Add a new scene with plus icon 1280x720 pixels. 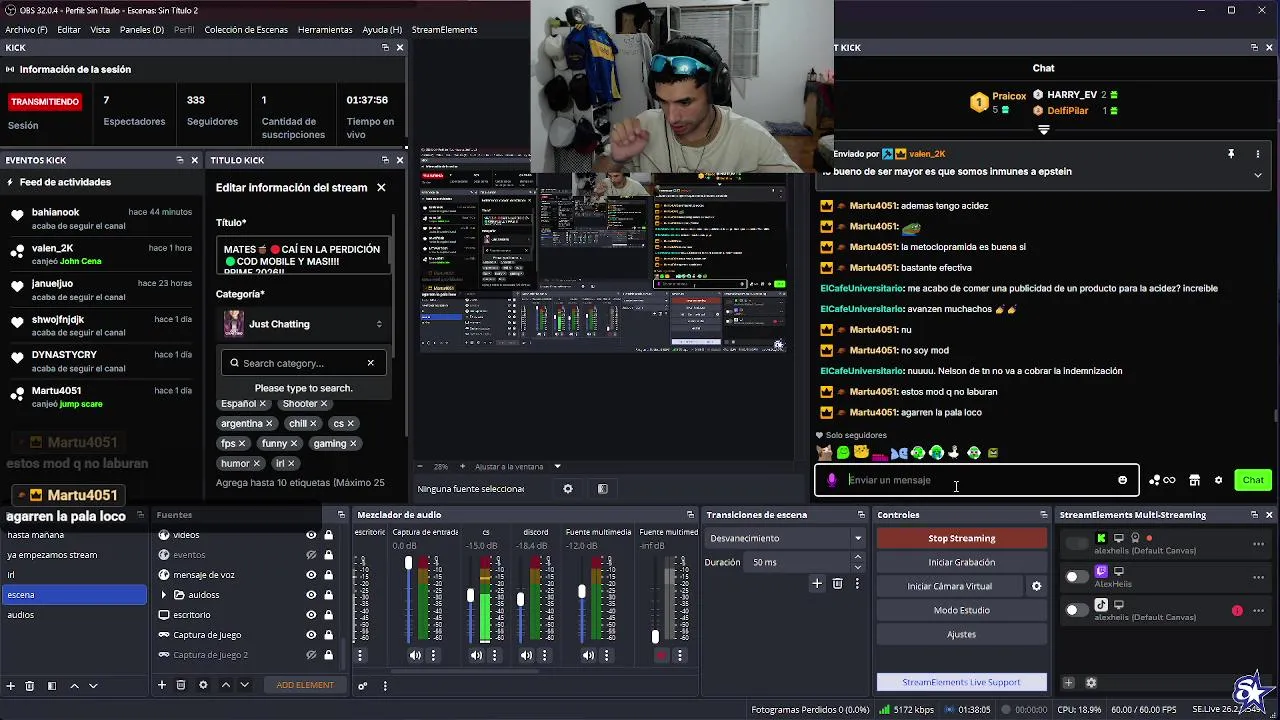11,686
